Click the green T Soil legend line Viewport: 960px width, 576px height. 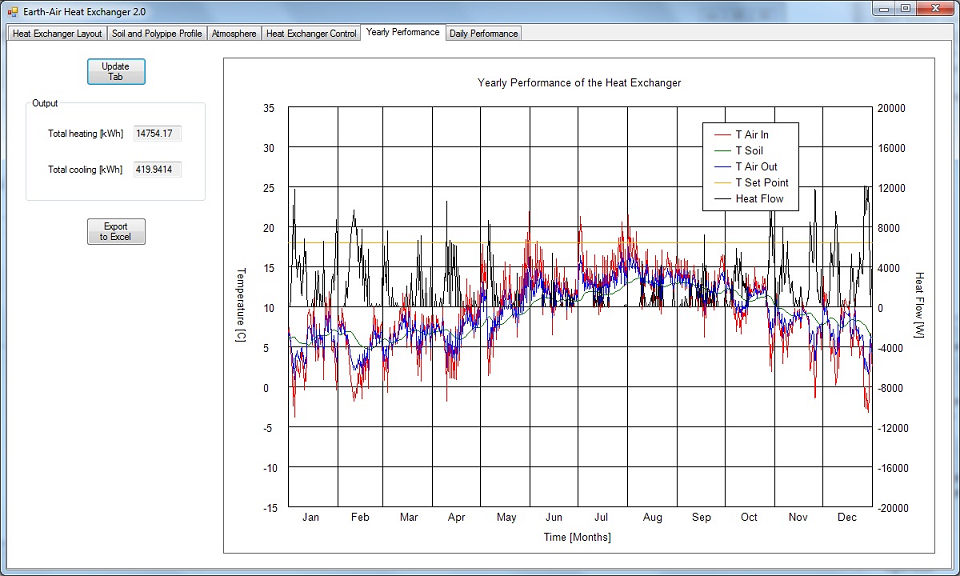[723, 151]
